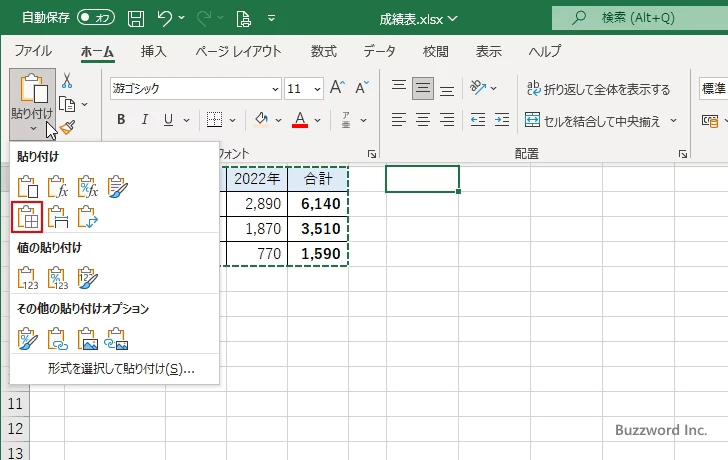This screenshot has height=460, width=728.
Task: Select Paste Formulas (fx) option
Action: (x=58, y=187)
